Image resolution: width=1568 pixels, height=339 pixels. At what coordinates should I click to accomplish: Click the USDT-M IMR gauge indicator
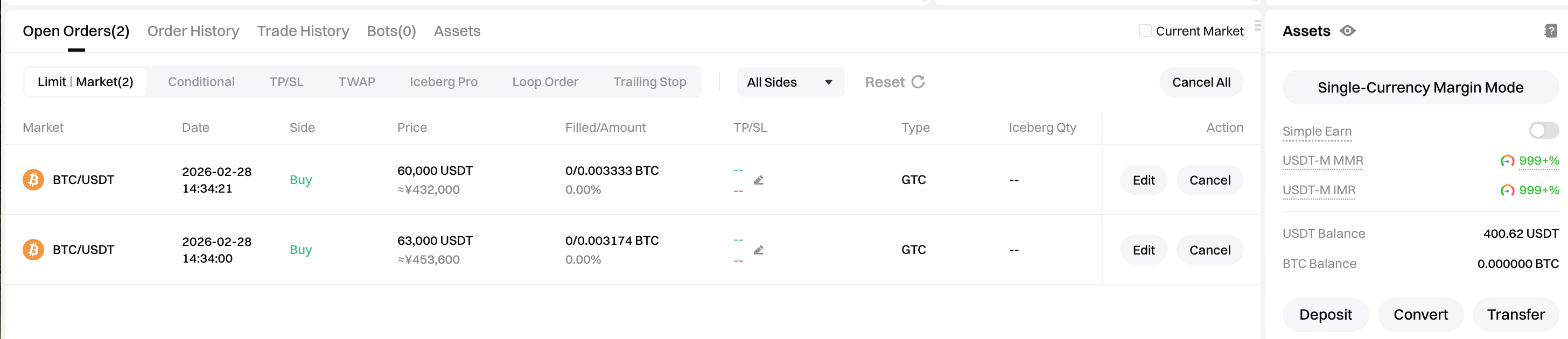click(1507, 190)
